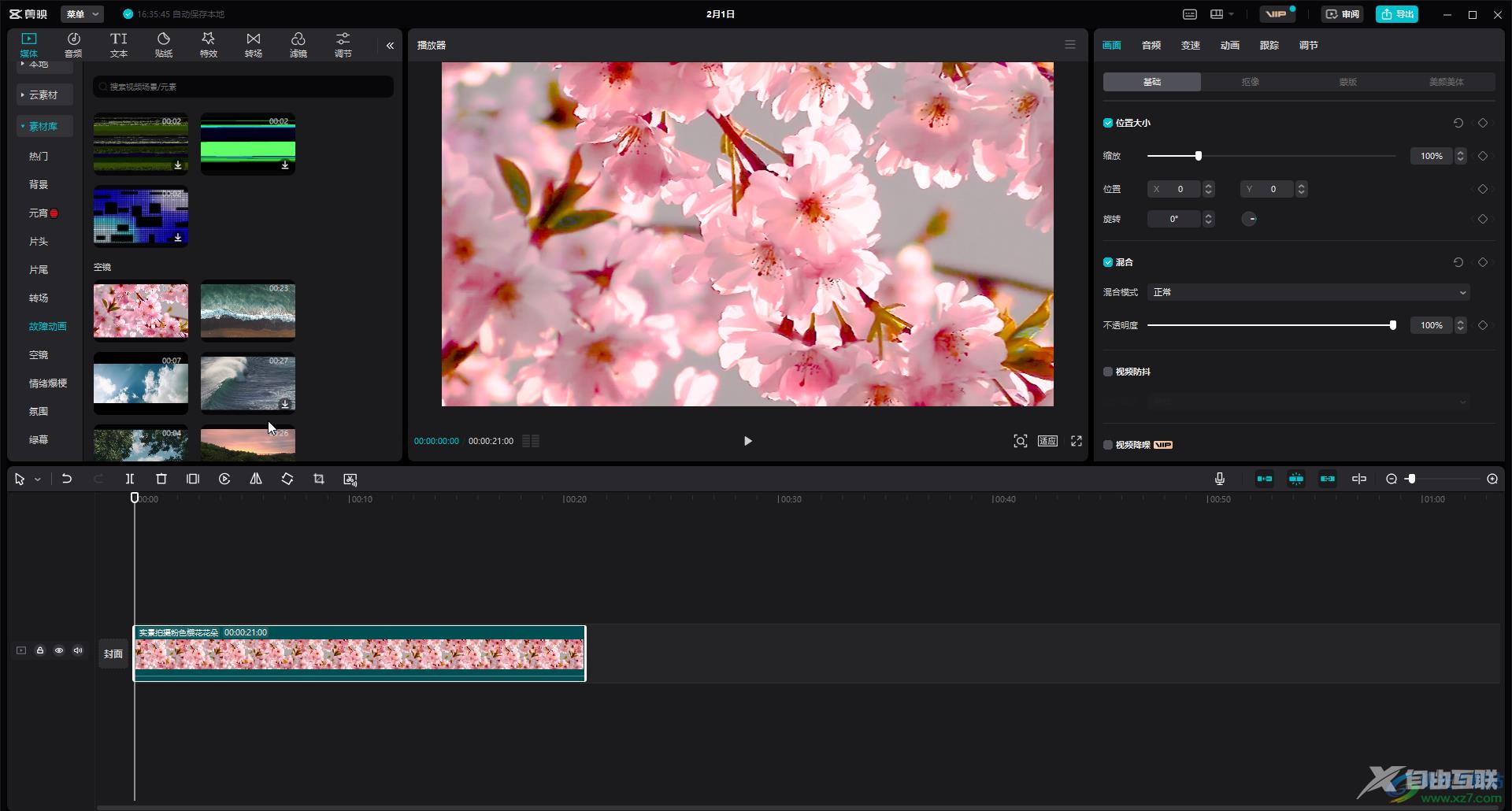Hide the video track with eye icon
The height and width of the screenshot is (811, 1512).
pos(59,650)
